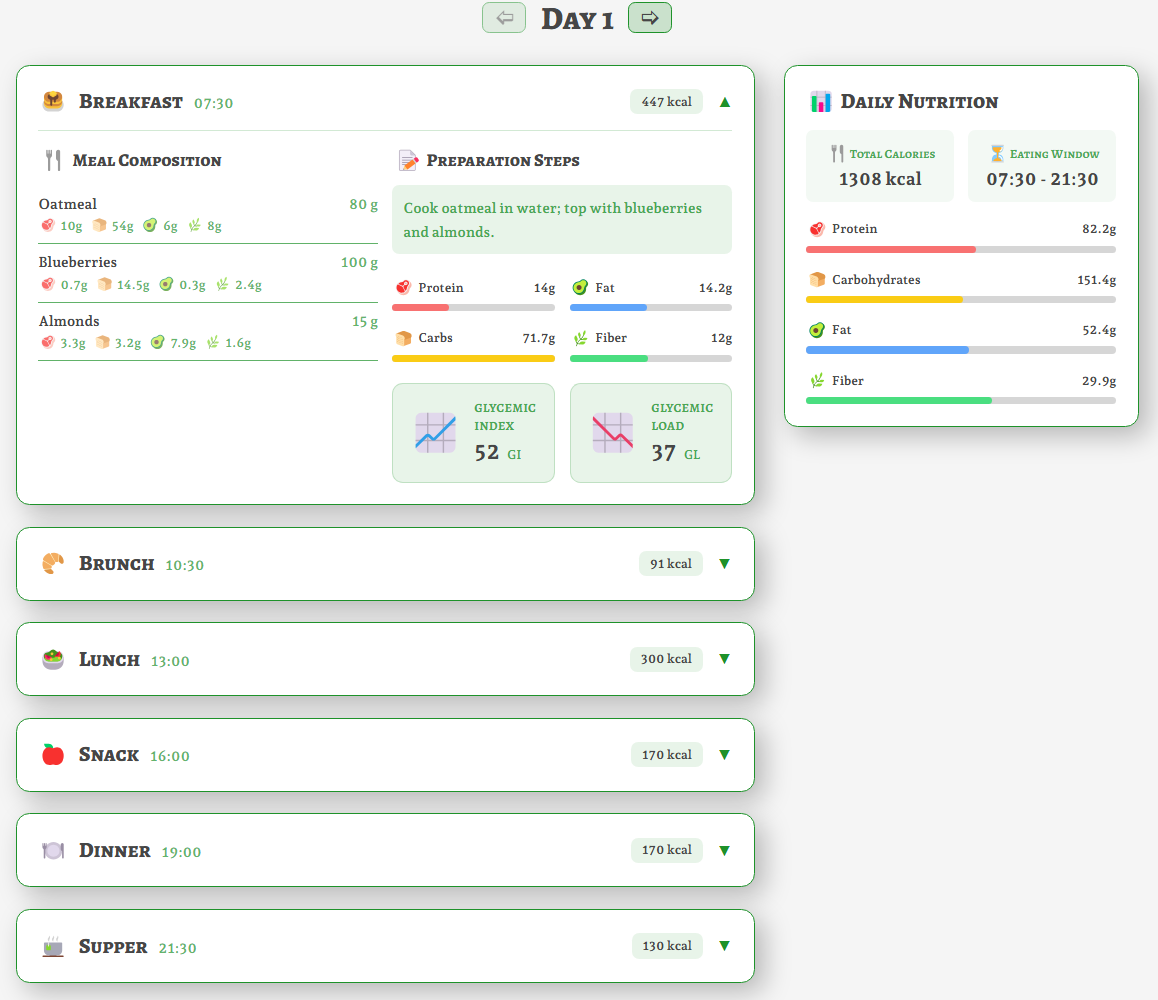Click the Preparation Steps notepad icon
The width and height of the screenshot is (1158, 1000).
[x=408, y=160]
